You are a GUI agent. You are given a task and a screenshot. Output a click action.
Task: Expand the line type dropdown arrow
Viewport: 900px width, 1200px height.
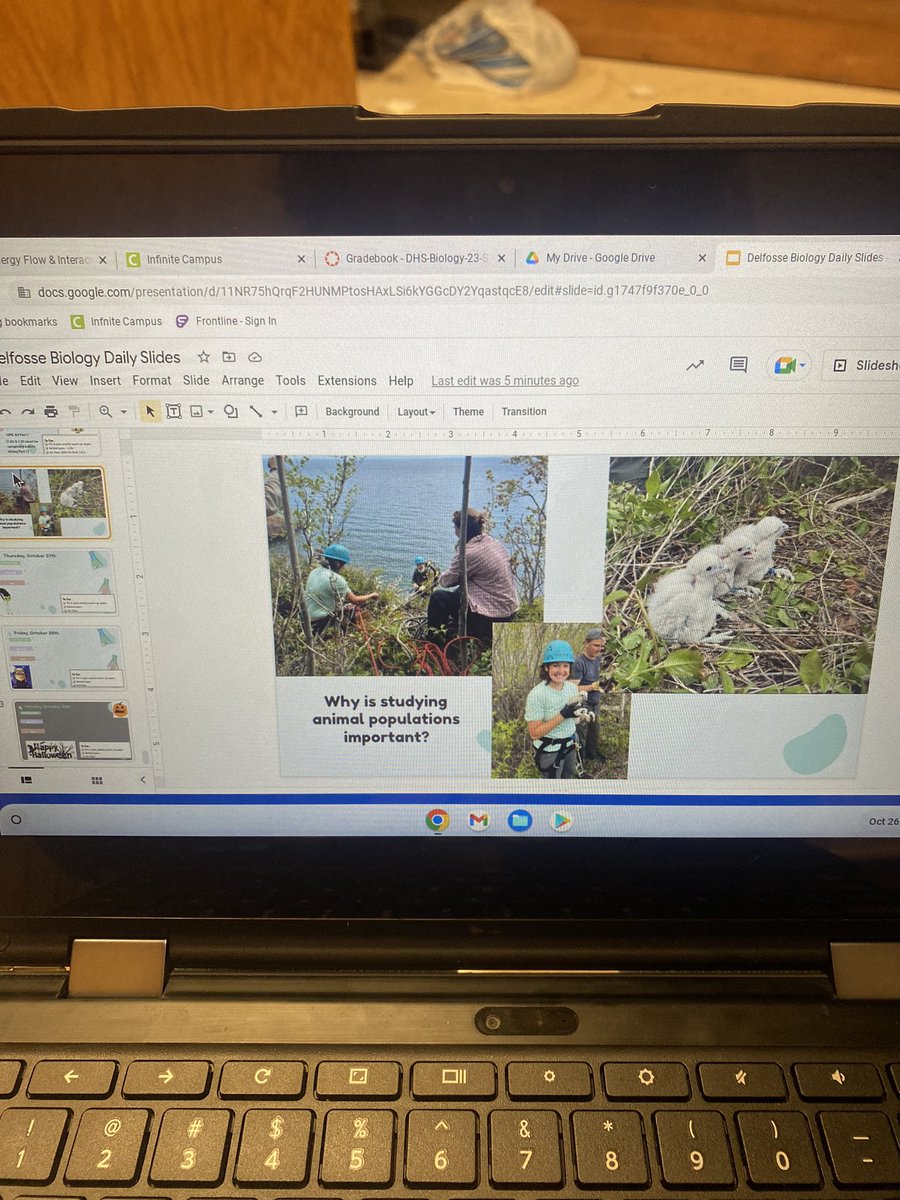click(x=274, y=412)
